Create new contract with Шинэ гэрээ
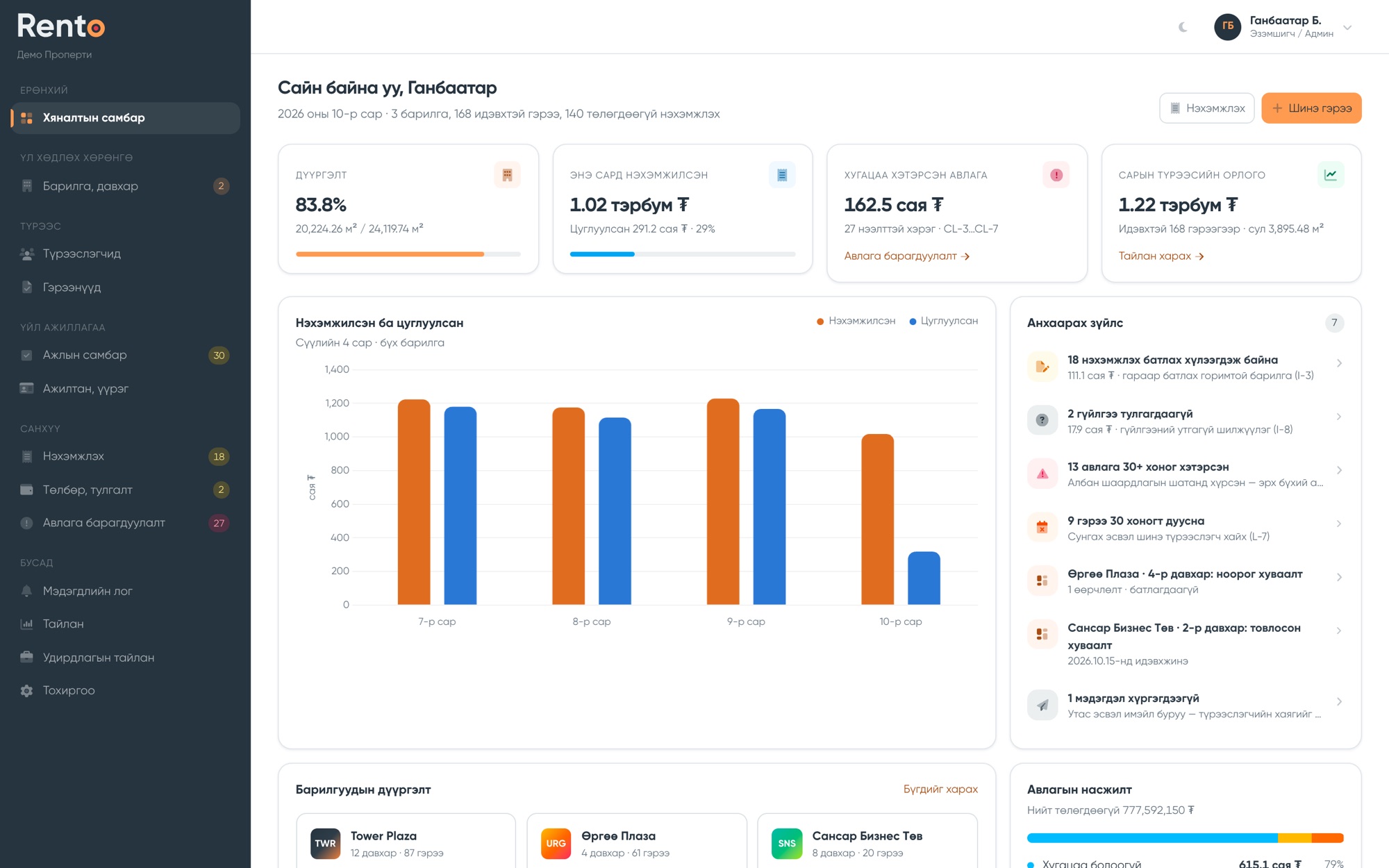The height and width of the screenshot is (868, 1389). coord(1311,108)
